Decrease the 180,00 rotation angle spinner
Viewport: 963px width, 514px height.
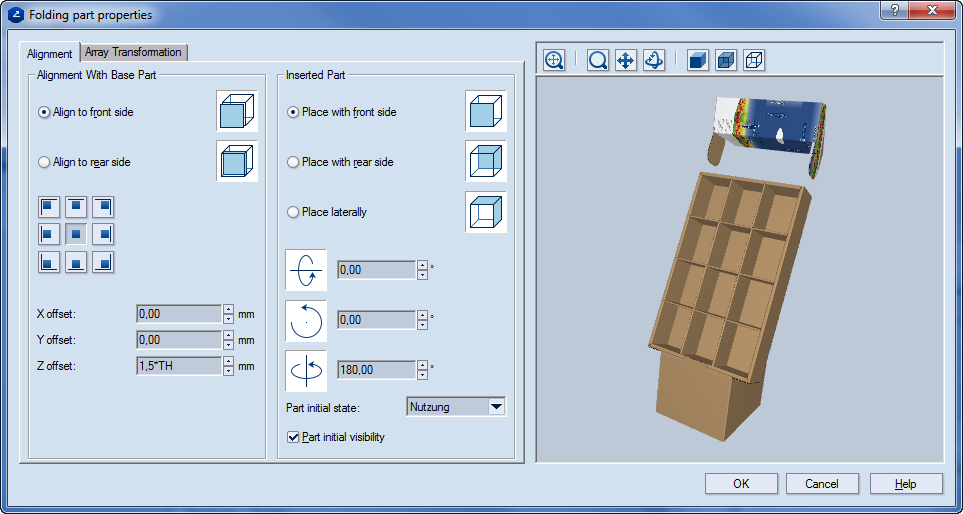(423, 375)
